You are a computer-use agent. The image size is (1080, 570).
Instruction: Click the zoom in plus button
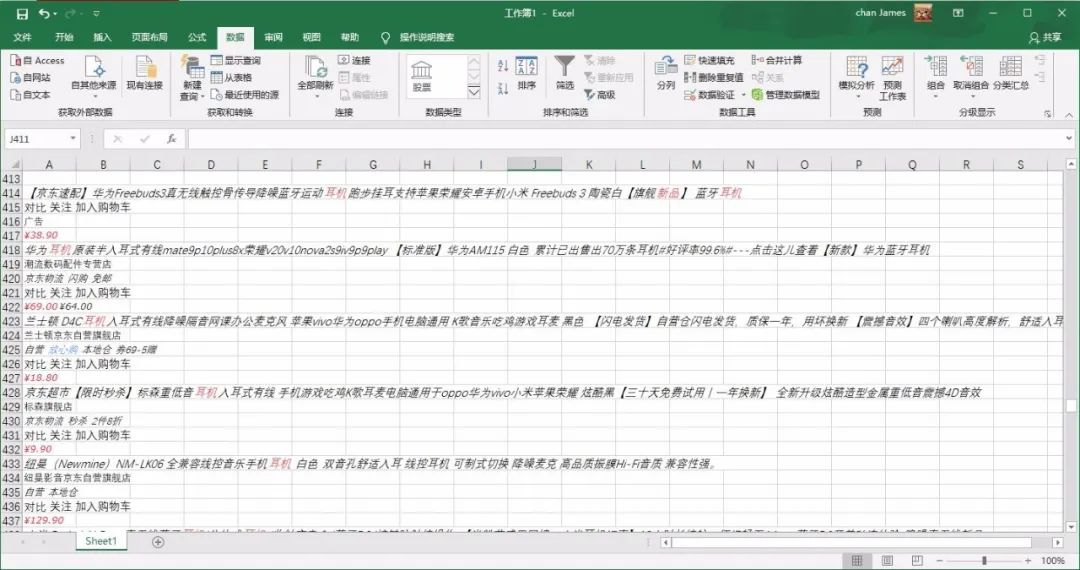(1028, 560)
